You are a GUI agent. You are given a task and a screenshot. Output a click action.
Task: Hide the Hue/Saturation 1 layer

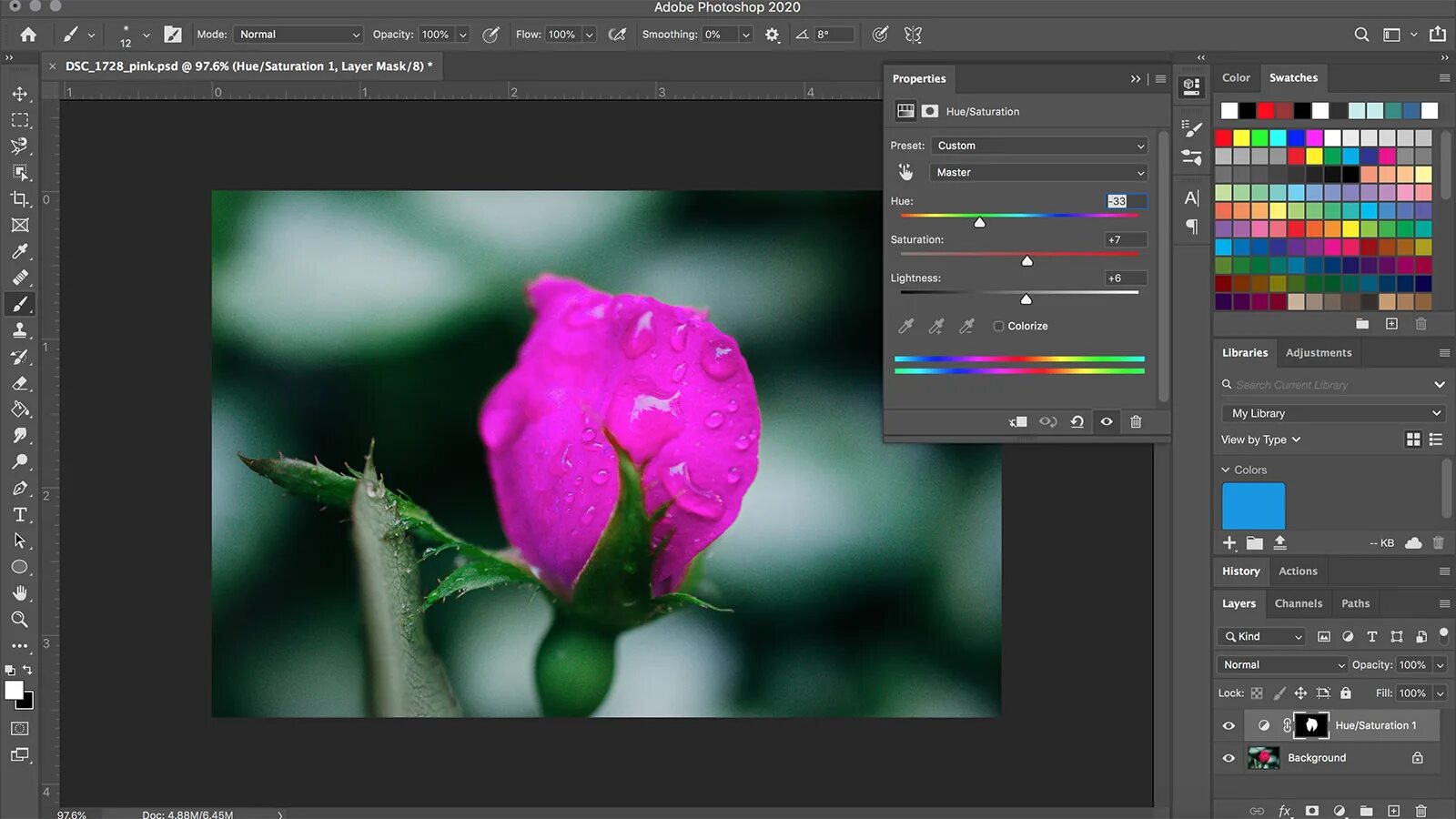[1228, 725]
